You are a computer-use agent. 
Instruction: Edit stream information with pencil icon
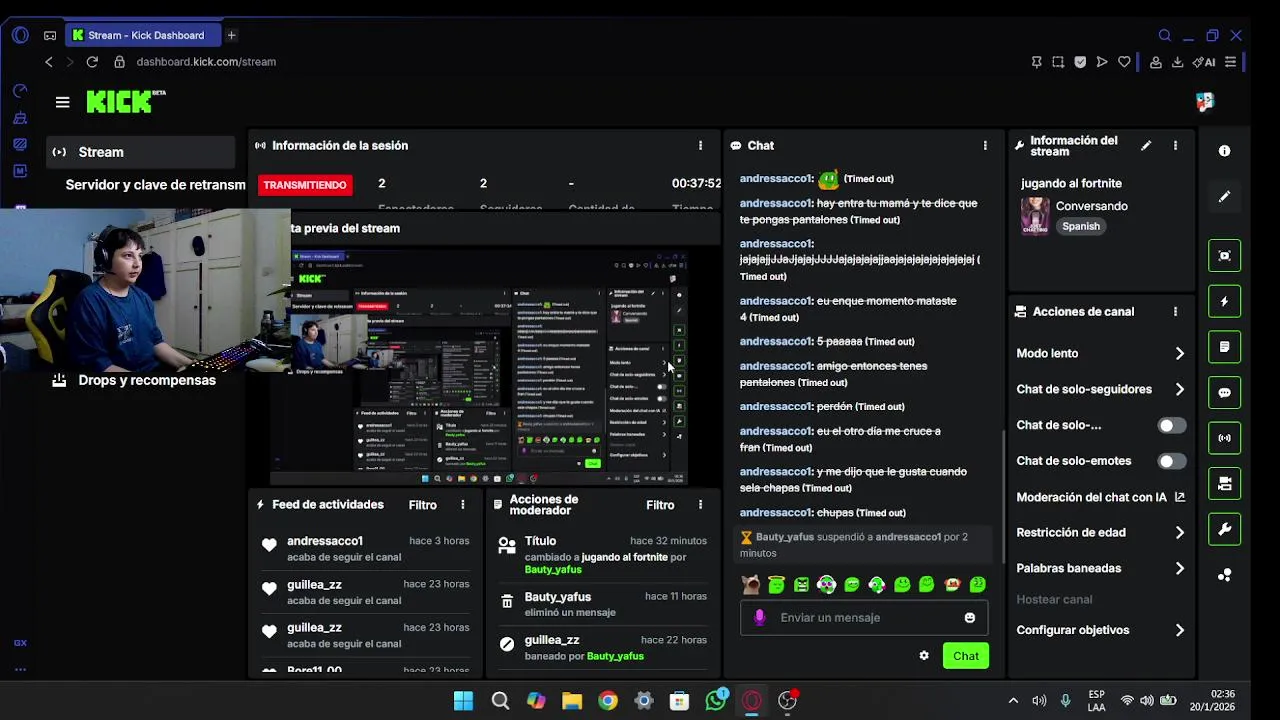1146,145
